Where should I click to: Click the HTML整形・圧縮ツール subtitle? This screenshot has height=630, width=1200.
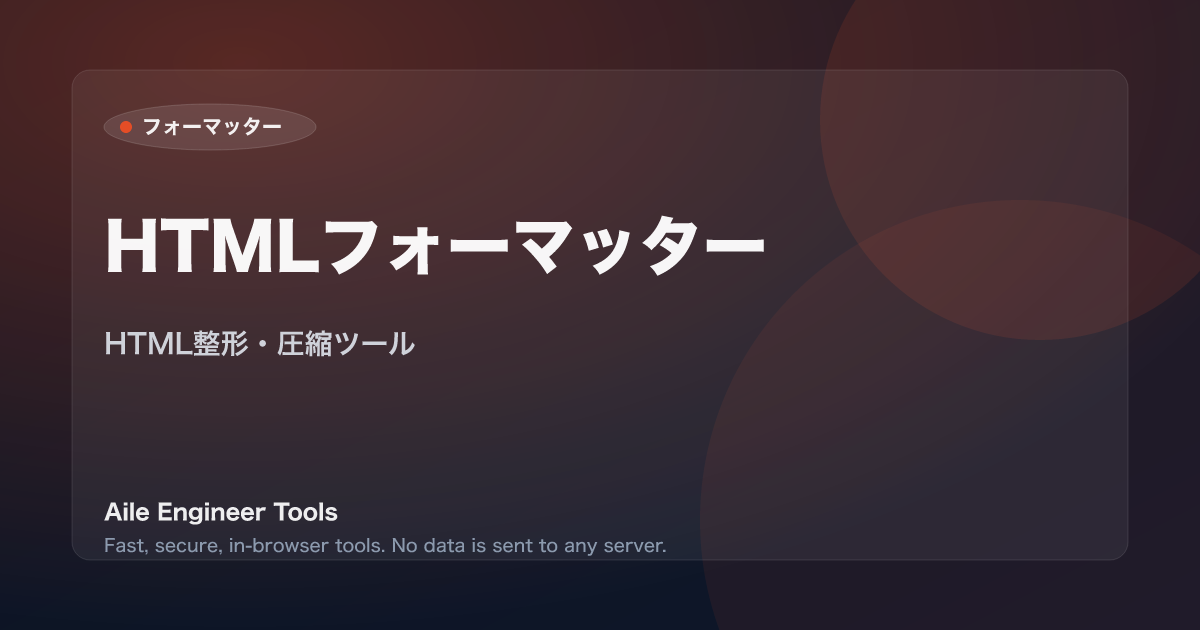[x=259, y=344]
